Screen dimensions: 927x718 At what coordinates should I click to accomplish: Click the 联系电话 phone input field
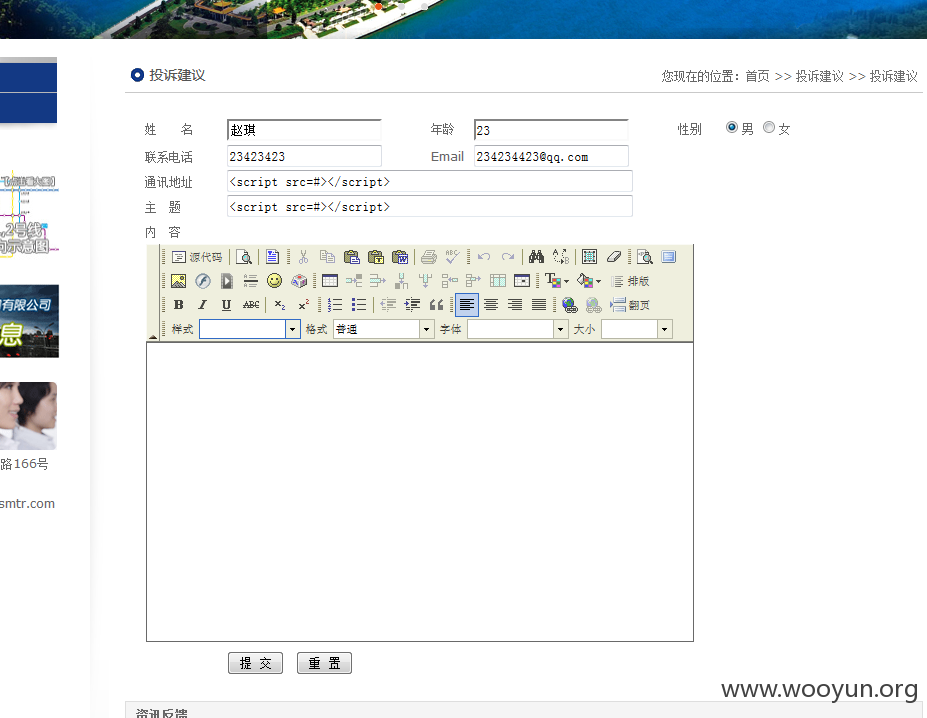click(304, 156)
